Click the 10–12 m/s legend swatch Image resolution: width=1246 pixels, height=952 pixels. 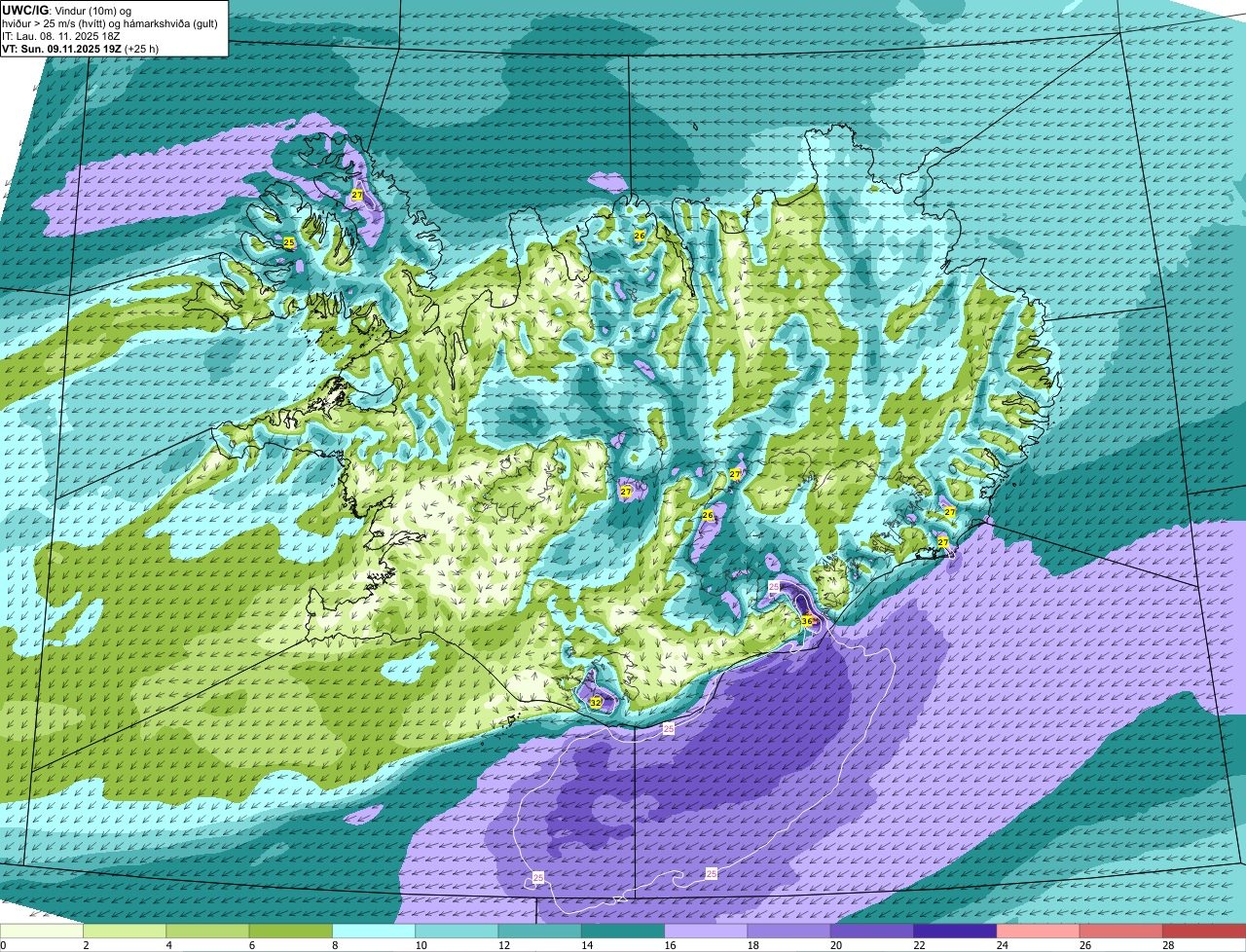coord(457,931)
